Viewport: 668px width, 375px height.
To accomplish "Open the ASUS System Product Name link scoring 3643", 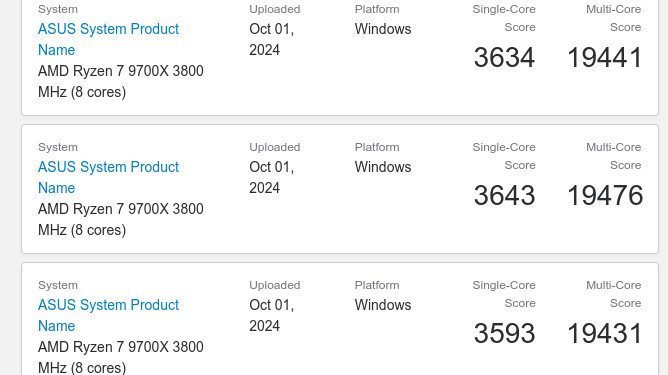I will [108, 177].
